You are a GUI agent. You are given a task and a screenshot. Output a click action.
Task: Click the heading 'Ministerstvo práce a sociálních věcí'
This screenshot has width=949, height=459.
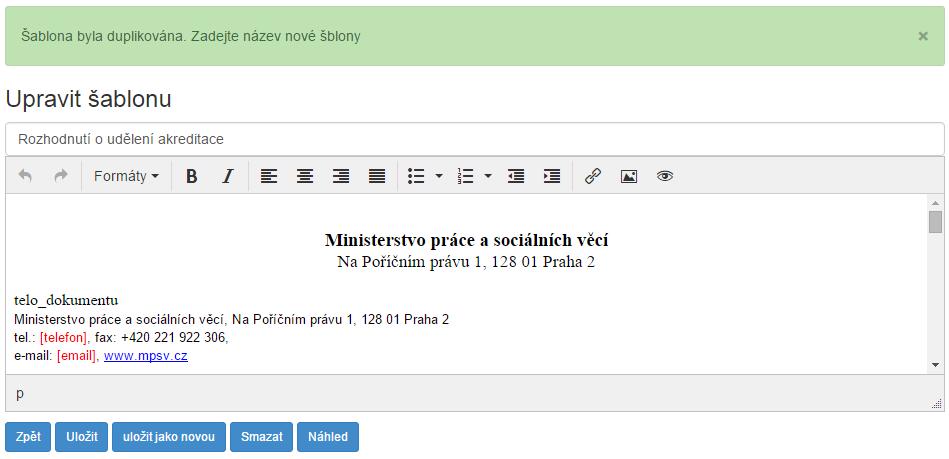tap(466, 240)
